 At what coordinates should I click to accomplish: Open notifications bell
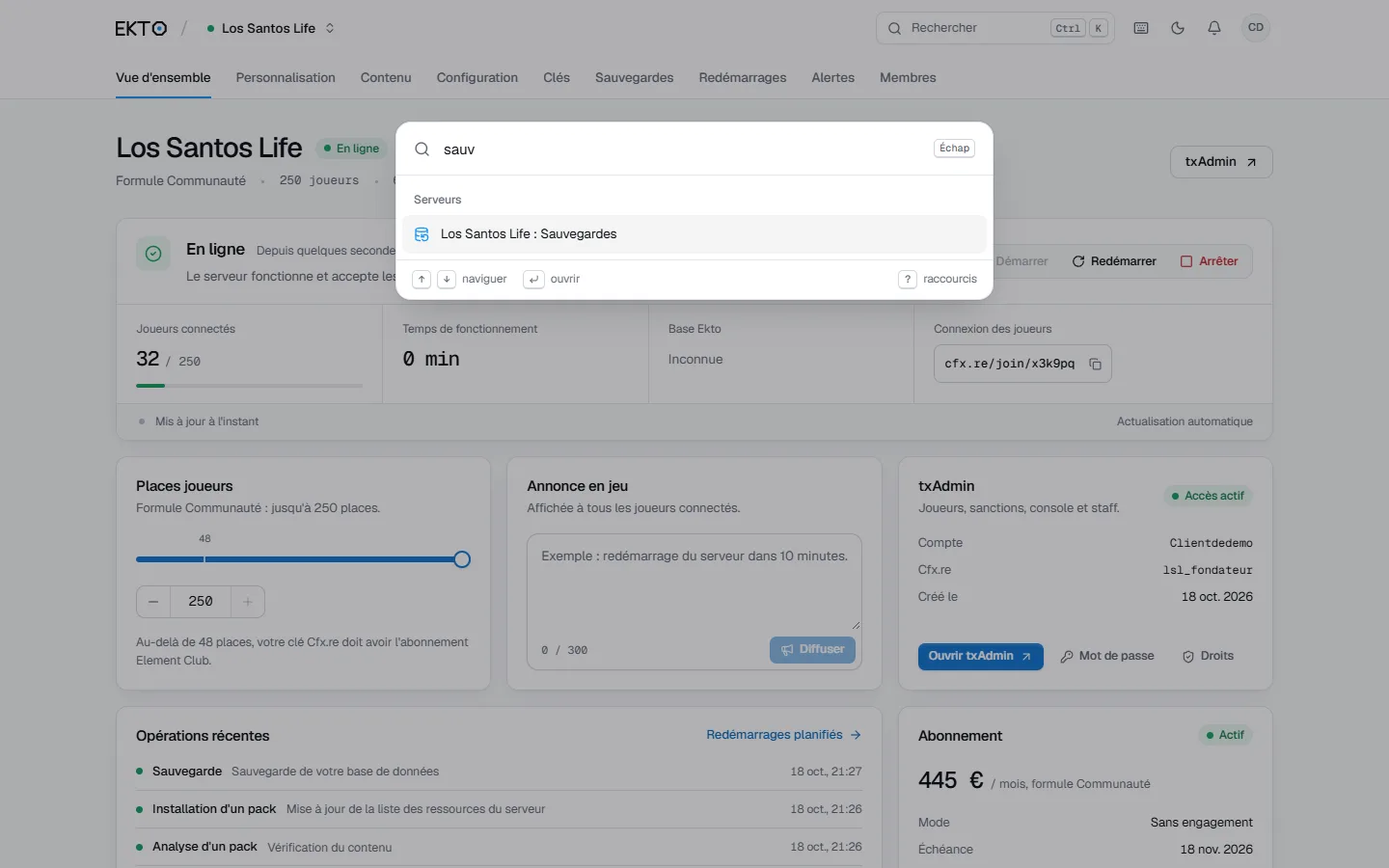(1214, 28)
